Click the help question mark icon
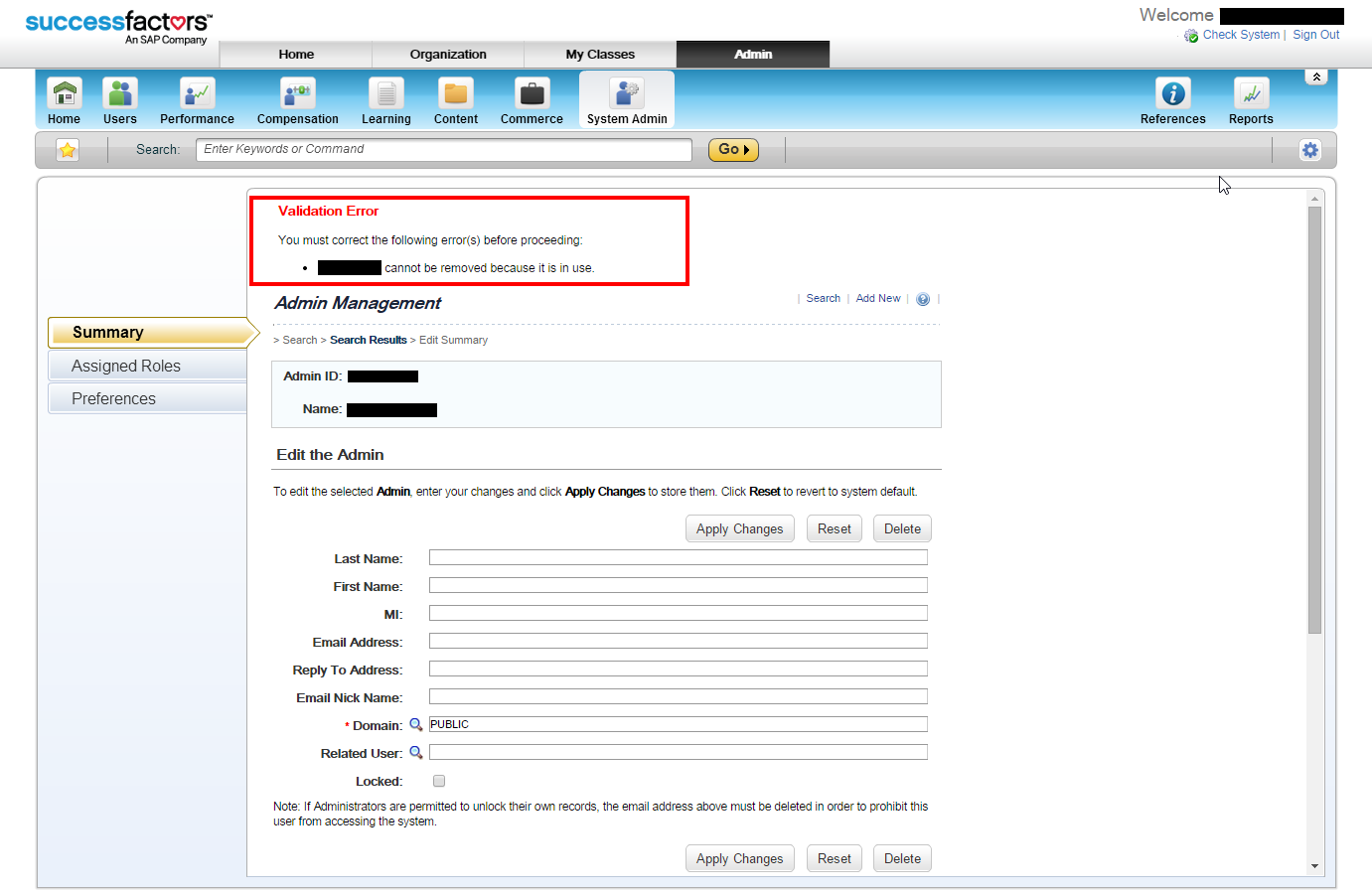The width and height of the screenshot is (1372, 895). tap(923, 299)
